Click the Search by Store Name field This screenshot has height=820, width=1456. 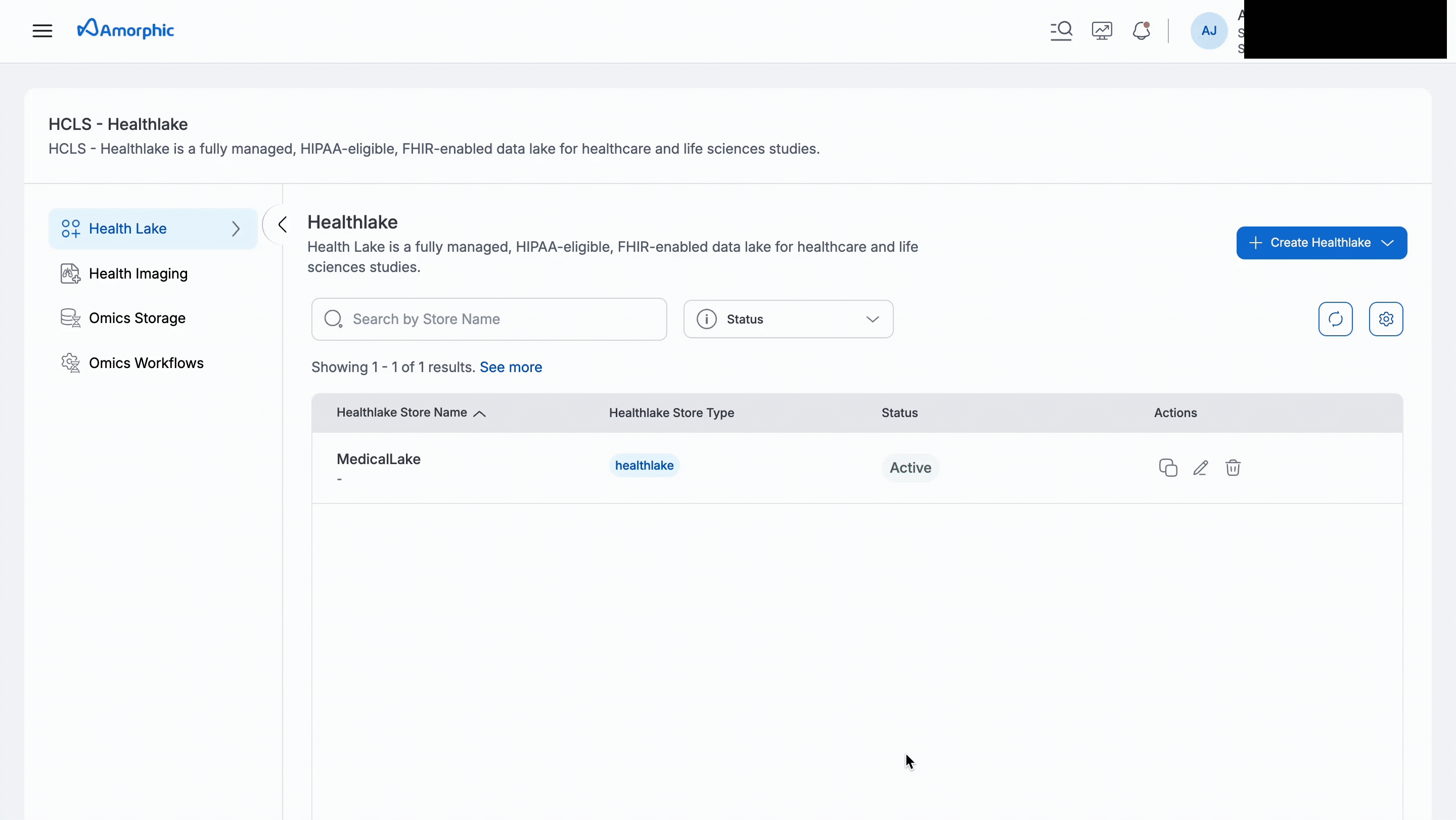tap(489, 318)
